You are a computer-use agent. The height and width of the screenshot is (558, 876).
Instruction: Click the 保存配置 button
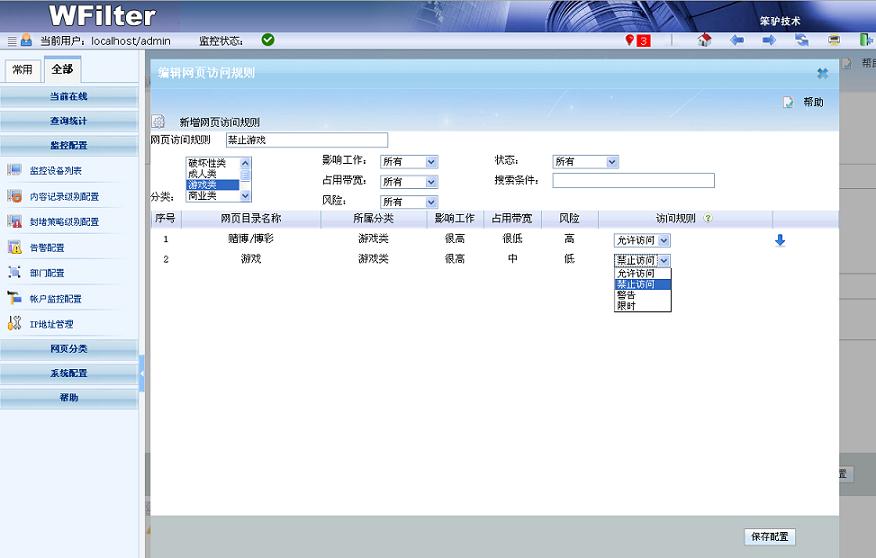tap(770, 537)
